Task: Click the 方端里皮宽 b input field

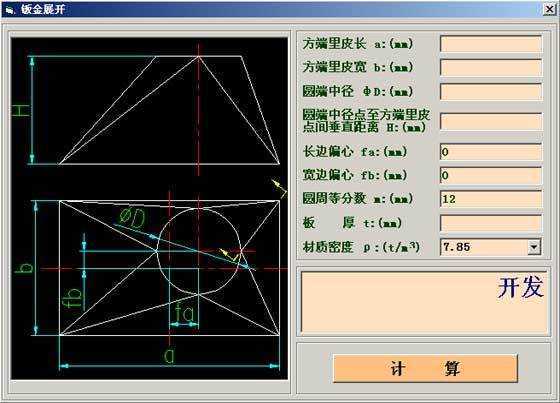Action: (491, 68)
